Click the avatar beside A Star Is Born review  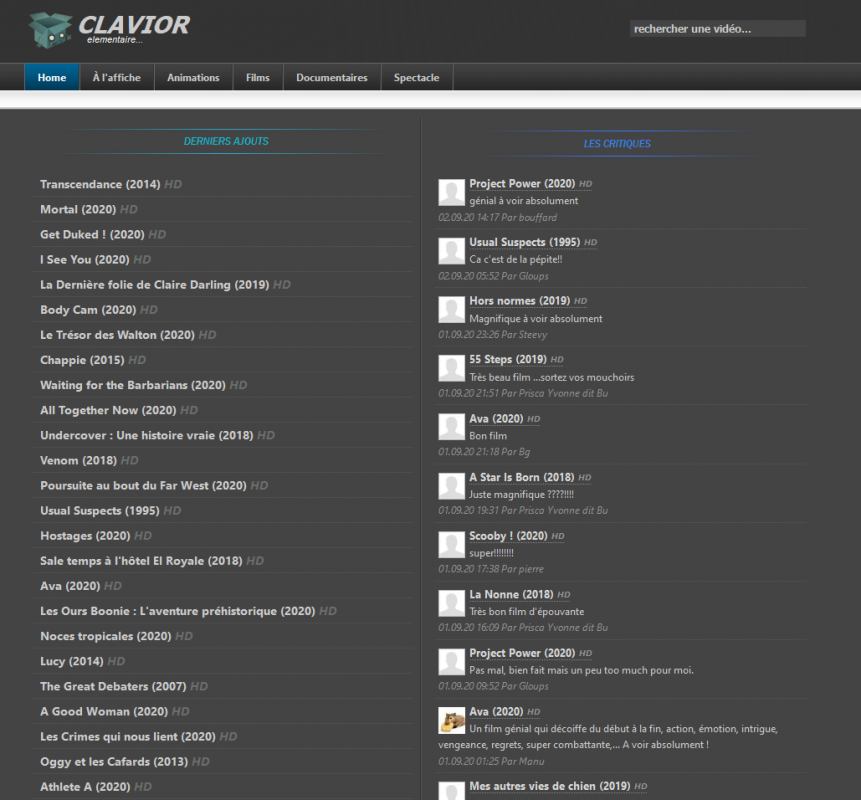451,486
